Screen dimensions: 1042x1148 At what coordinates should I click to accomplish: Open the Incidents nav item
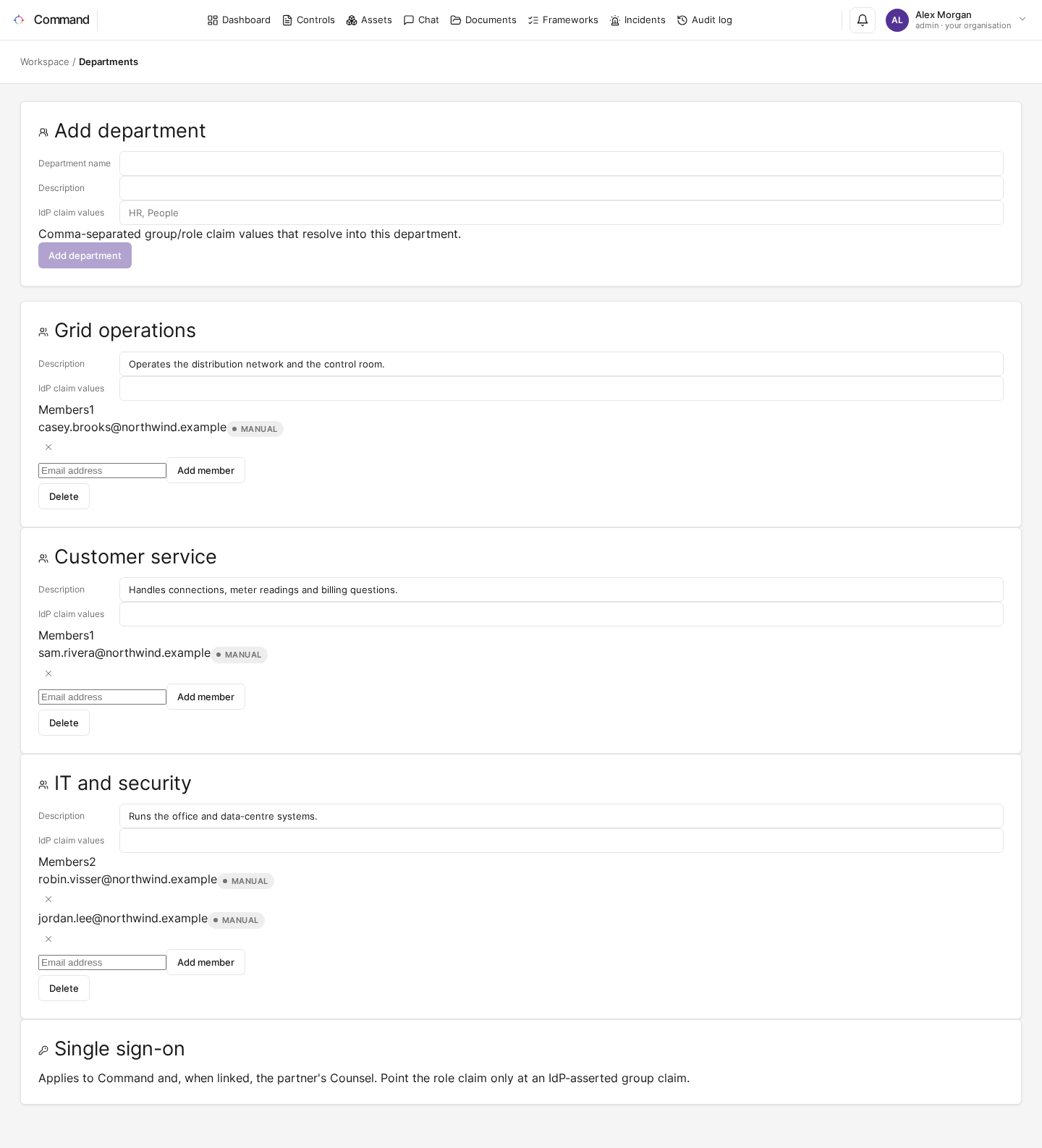click(638, 20)
